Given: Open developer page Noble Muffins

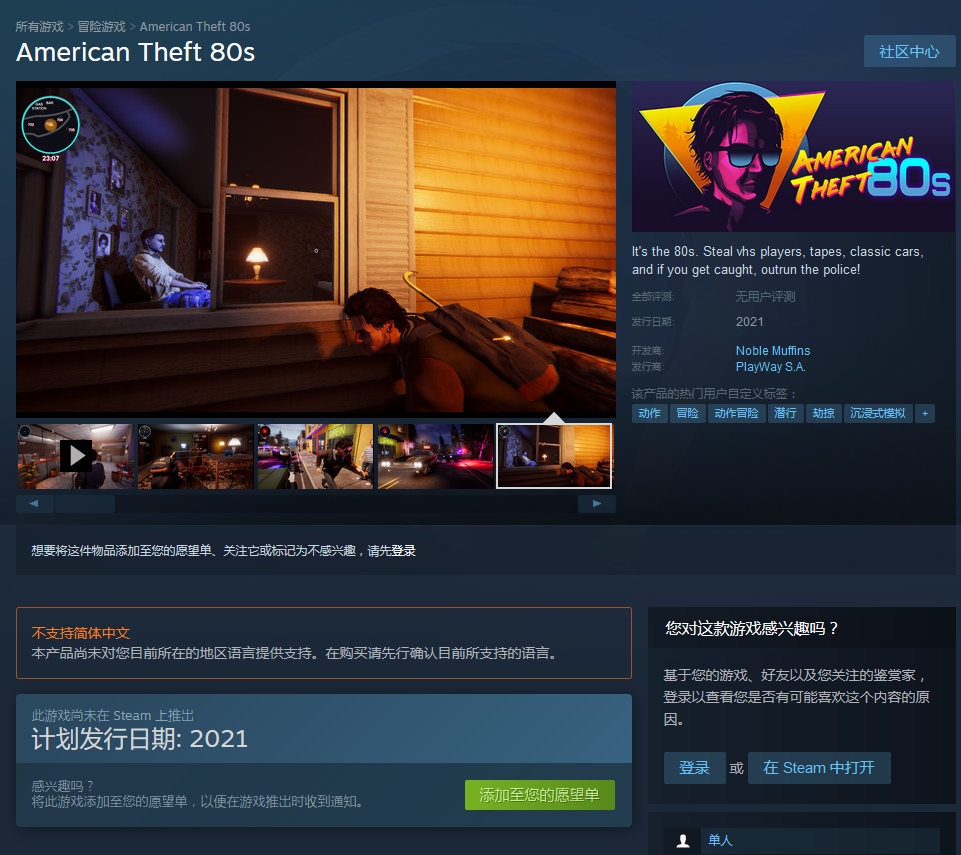Looking at the screenshot, I should click(x=773, y=350).
